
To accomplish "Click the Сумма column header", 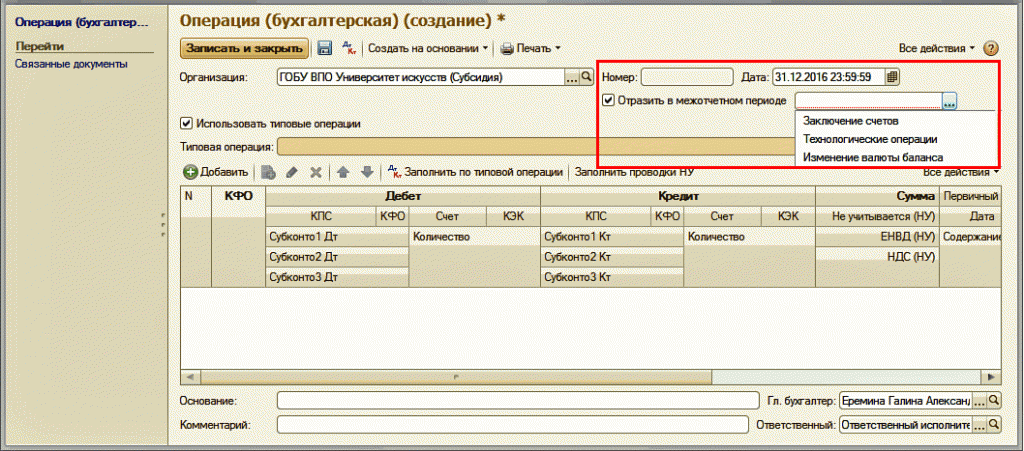I will (x=877, y=195).
